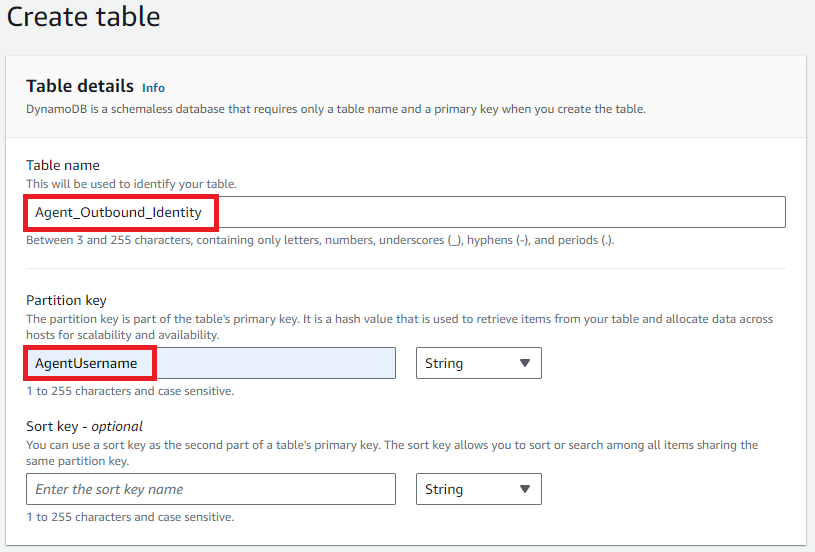
Task: Click the Table name label
Action: coord(63,165)
